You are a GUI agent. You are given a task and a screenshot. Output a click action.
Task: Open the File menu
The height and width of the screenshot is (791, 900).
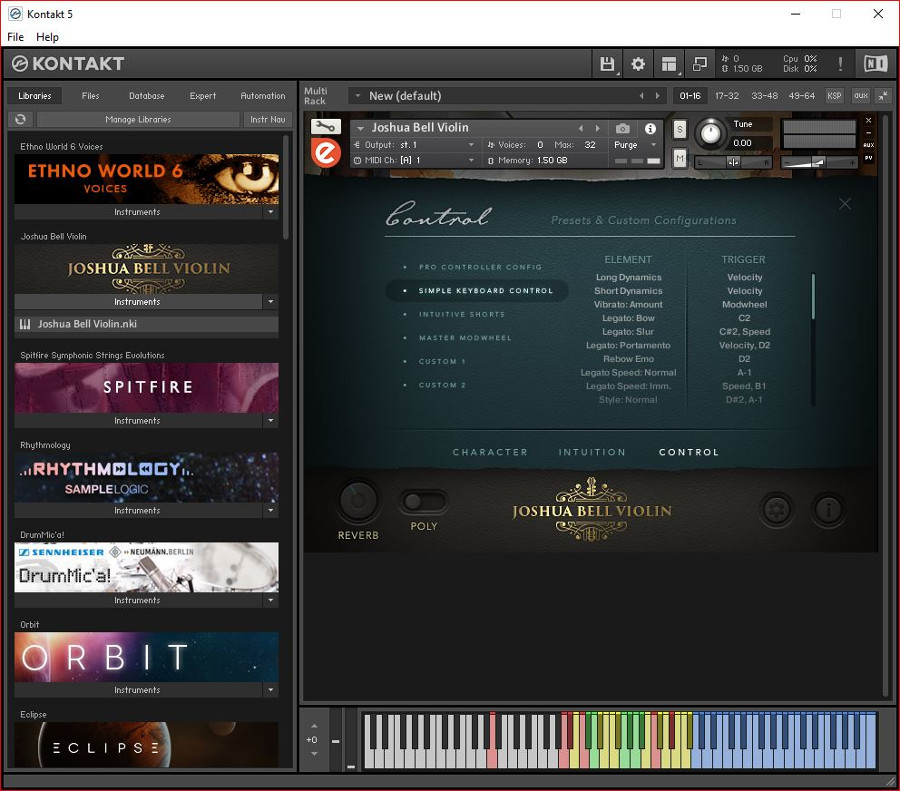(15, 37)
